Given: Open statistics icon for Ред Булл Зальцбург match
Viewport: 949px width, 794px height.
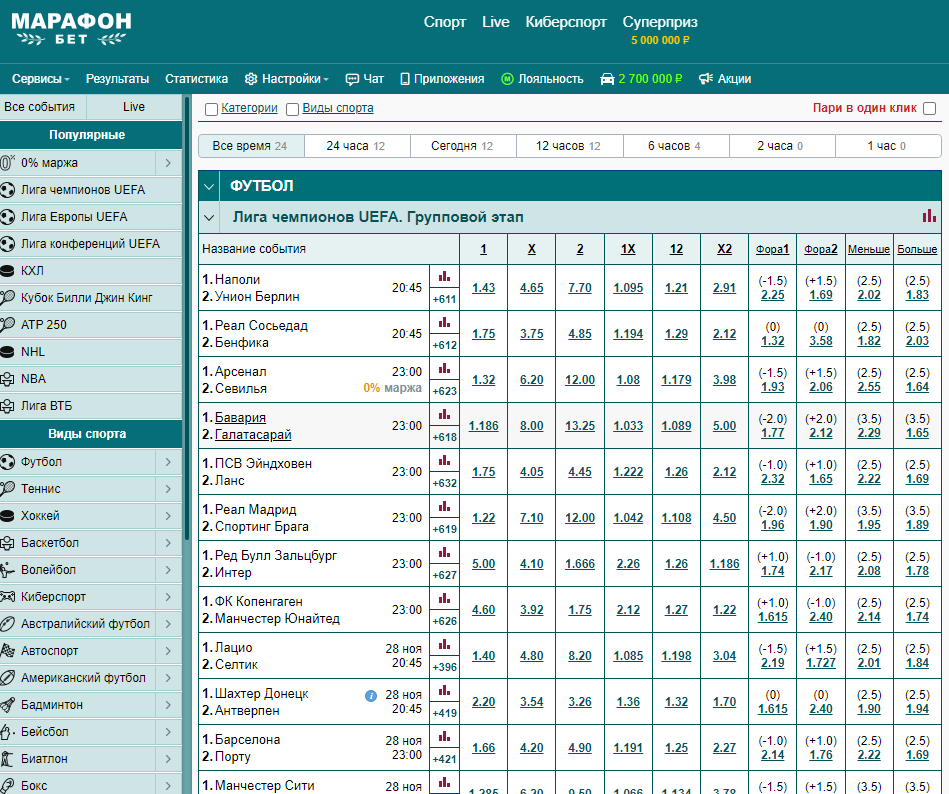Looking at the screenshot, I should point(444,553).
